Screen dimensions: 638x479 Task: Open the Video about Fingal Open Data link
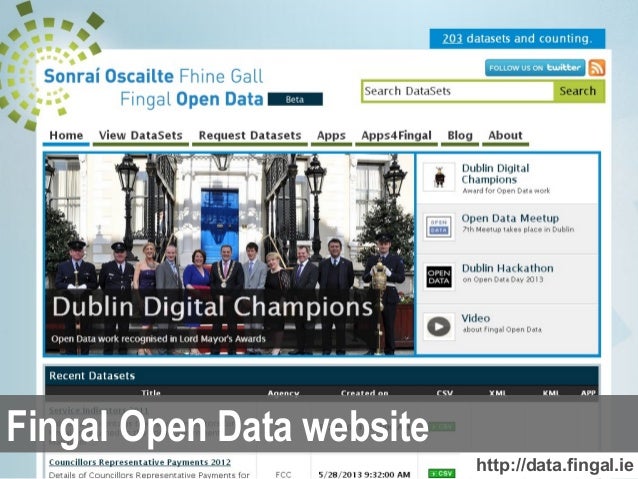pyautogui.click(x=476, y=318)
